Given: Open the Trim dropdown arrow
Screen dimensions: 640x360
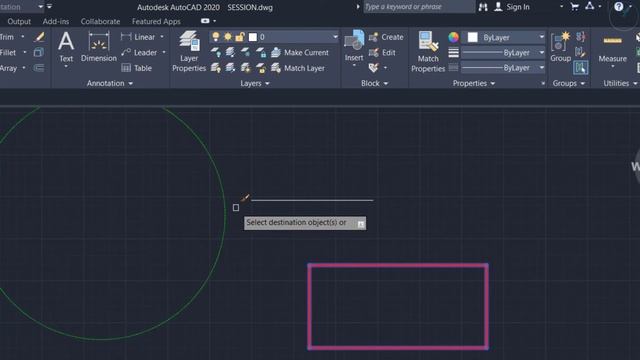Looking at the screenshot, I should pyautogui.click(x=23, y=37).
